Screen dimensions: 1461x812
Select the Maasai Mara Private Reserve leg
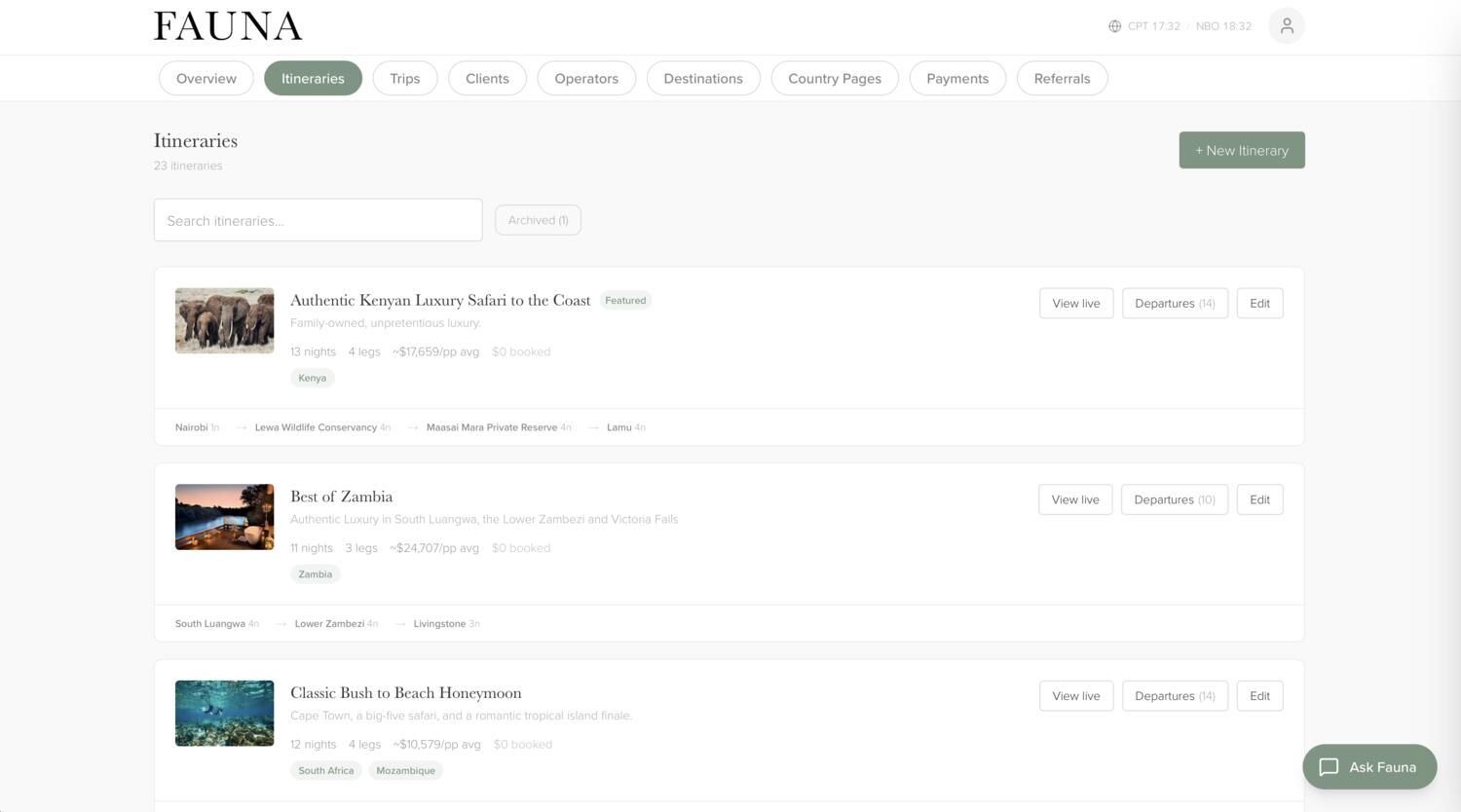point(499,427)
